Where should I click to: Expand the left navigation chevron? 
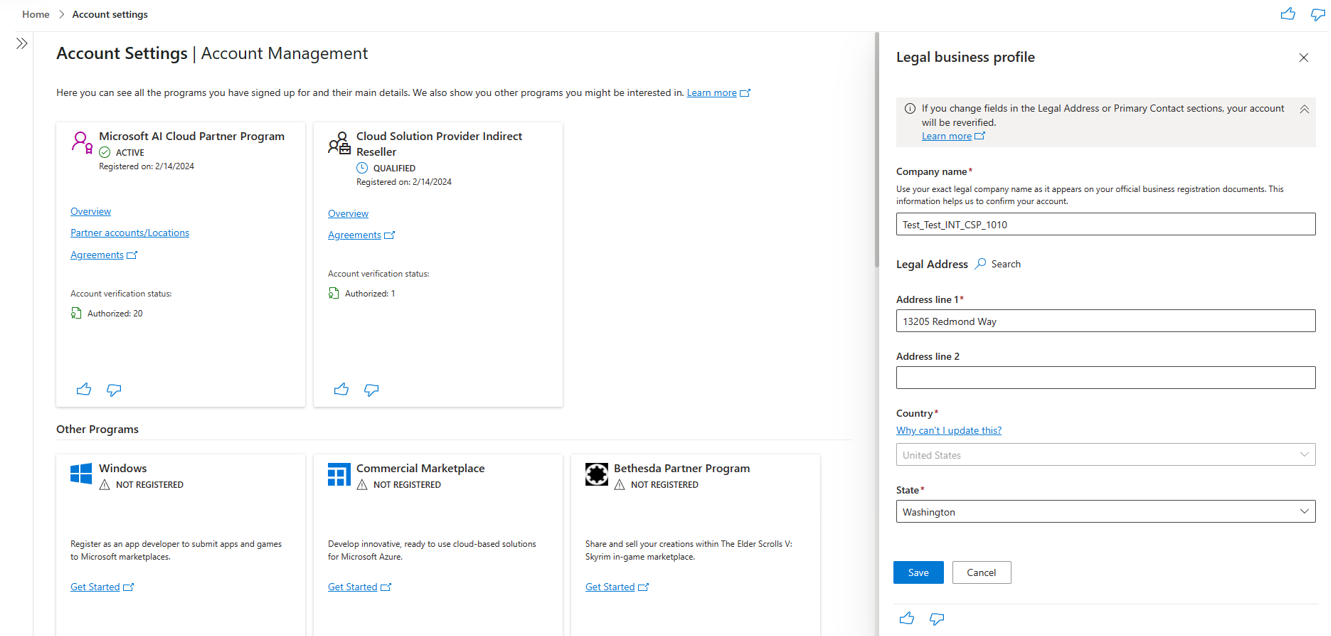pos(22,44)
